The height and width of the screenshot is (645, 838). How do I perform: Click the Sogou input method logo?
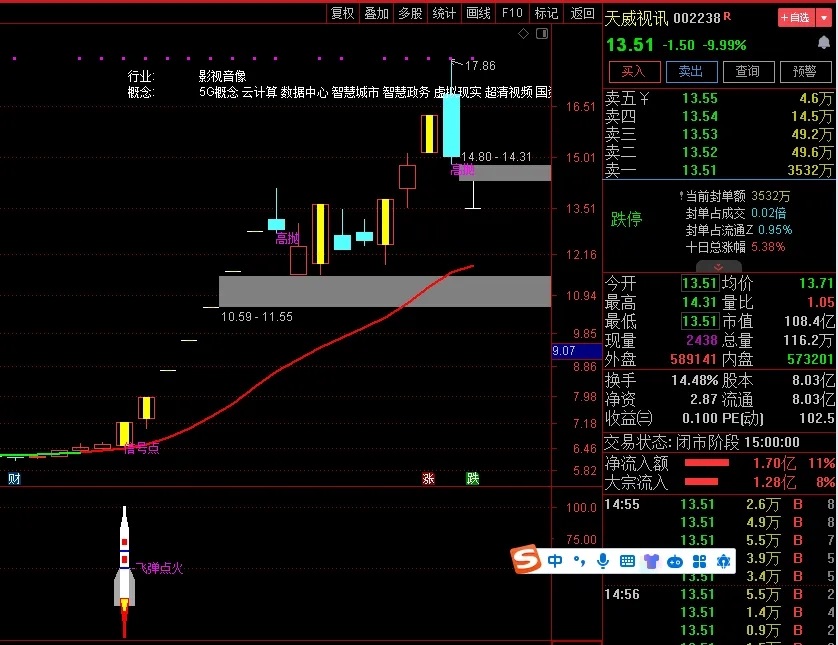[x=526, y=559]
